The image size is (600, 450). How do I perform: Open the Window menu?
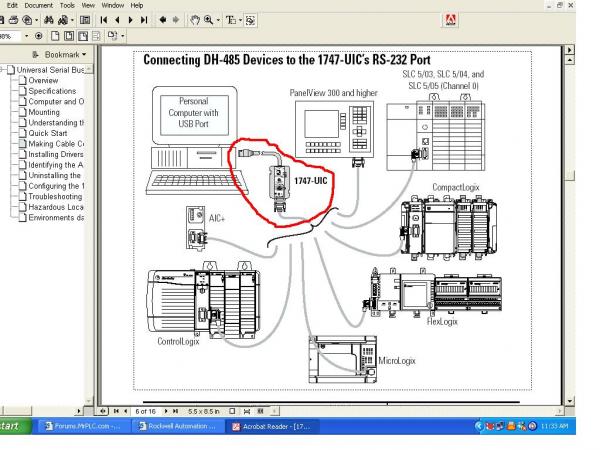point(112,5)
